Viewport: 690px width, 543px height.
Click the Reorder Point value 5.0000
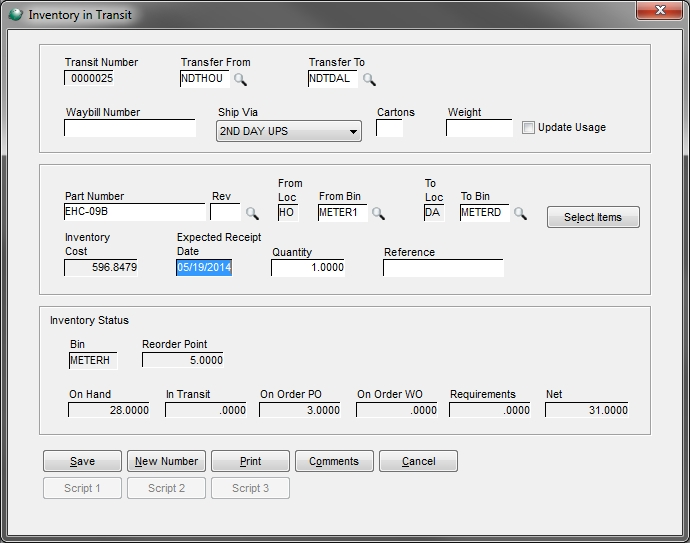tap(183, 360)
